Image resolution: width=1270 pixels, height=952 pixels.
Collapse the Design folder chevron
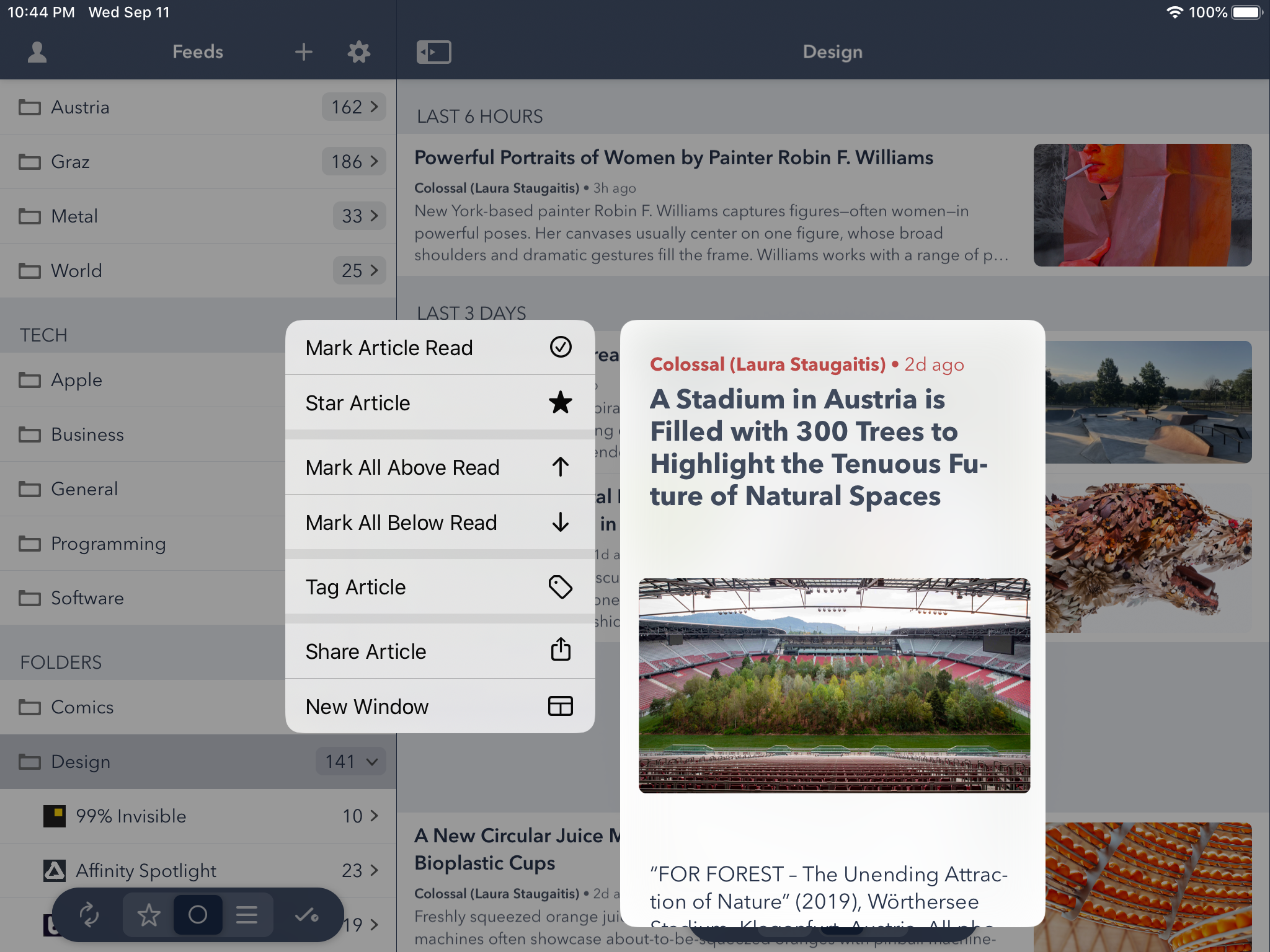372,762
